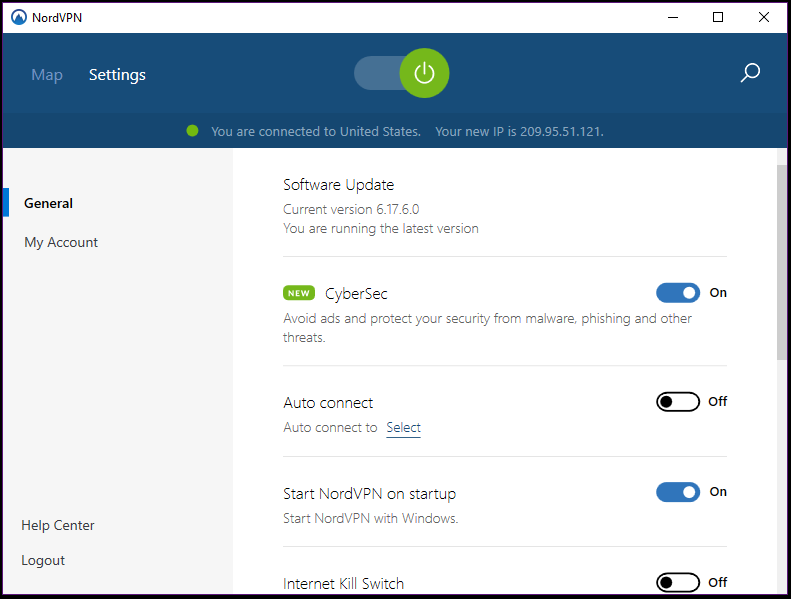Image resolution: width=791 pixels, height=599 pixels.
Task: Switch to the Map tab
Action: tap(47, 75)
